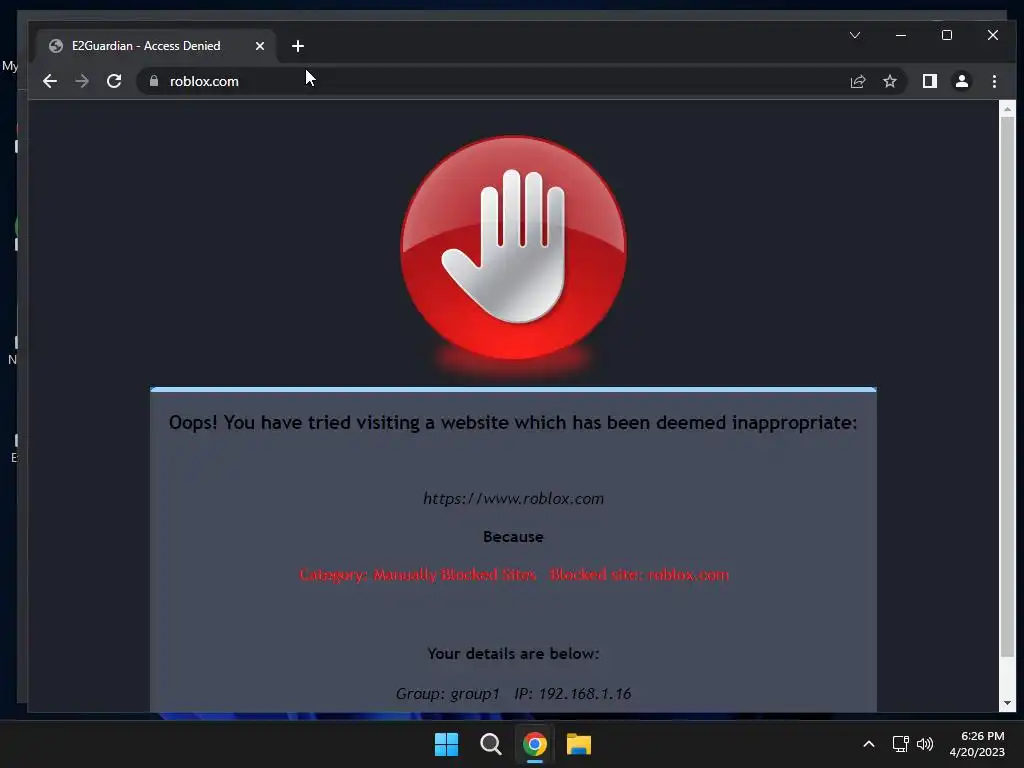Screen dimensions: 1024x768
Task: Click the Chrome taskbar icon
Action: 535,744
